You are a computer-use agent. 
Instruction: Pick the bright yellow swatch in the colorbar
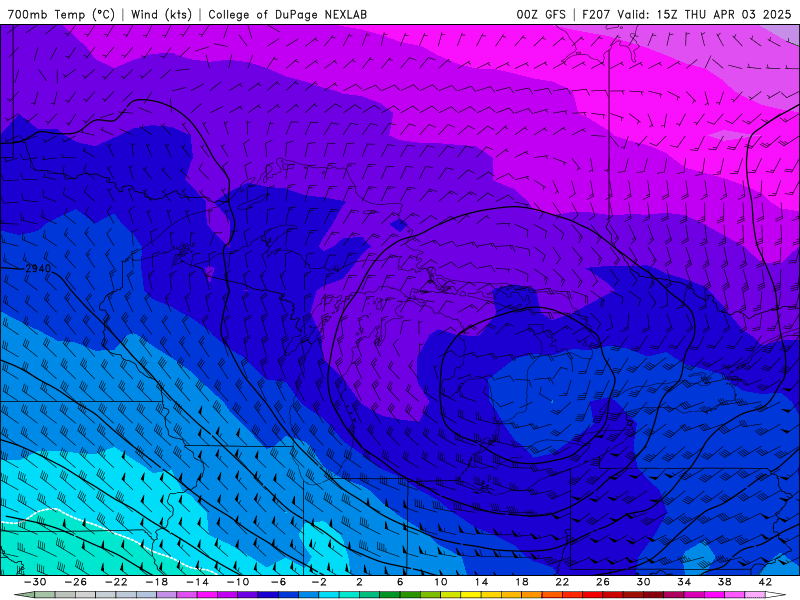(x=470, y=595)
